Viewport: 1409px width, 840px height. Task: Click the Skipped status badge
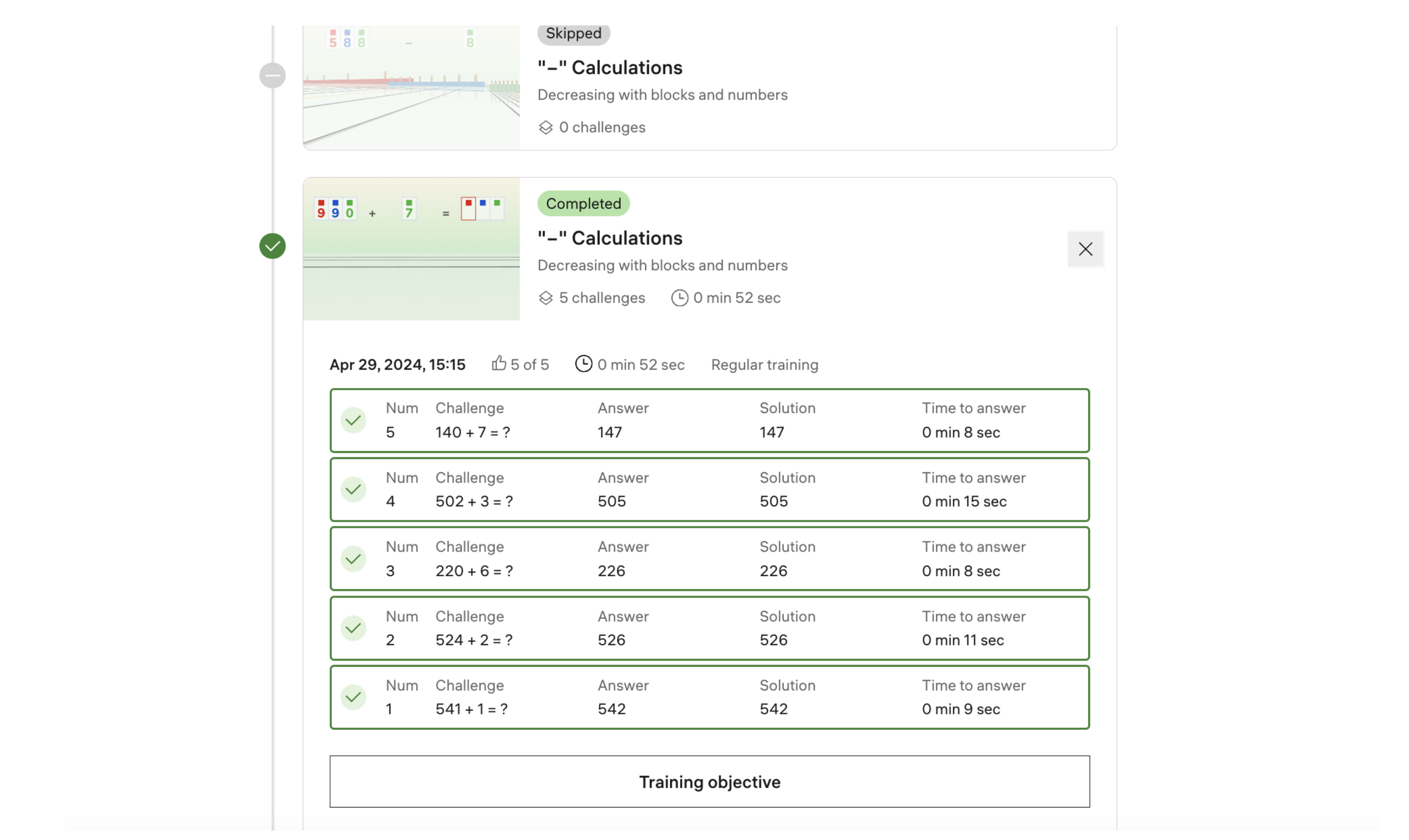coord(573,33)
